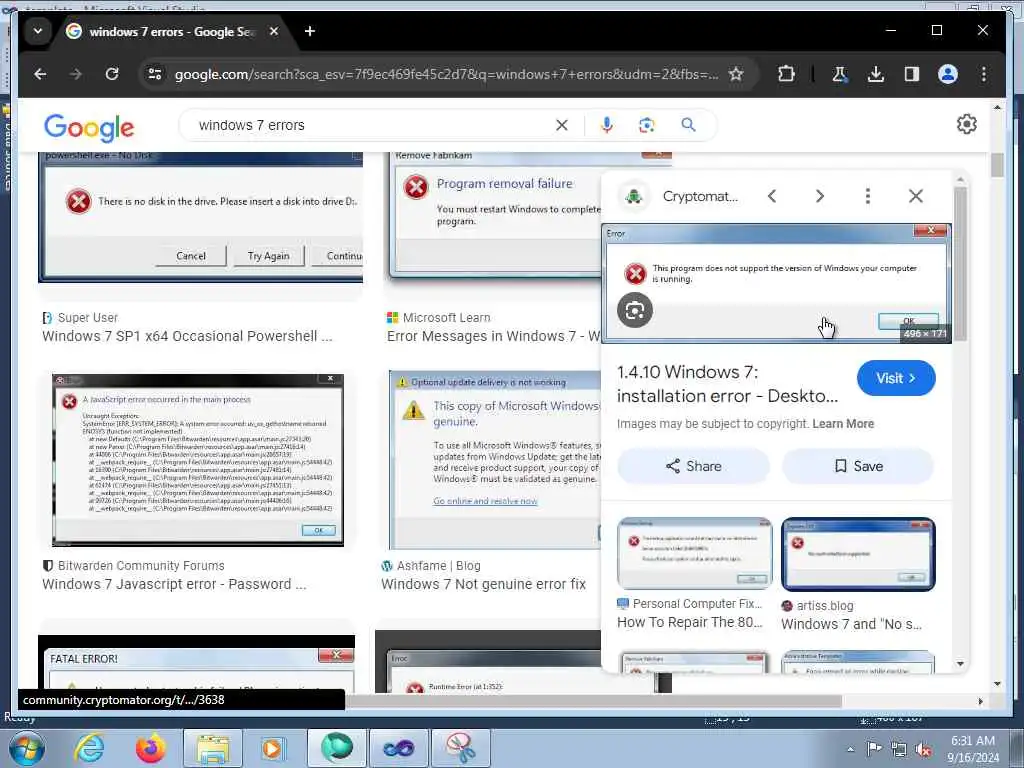Image resolution: width=1024 pixels, height=768 pixels.
Task: Click the volume tray icon
Action: 923,750
